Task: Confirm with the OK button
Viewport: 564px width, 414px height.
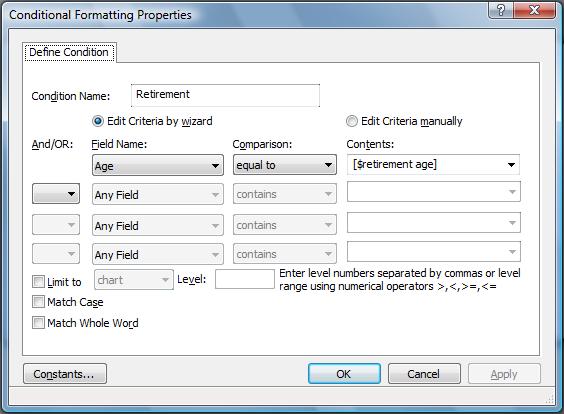Action: [344, 374]
